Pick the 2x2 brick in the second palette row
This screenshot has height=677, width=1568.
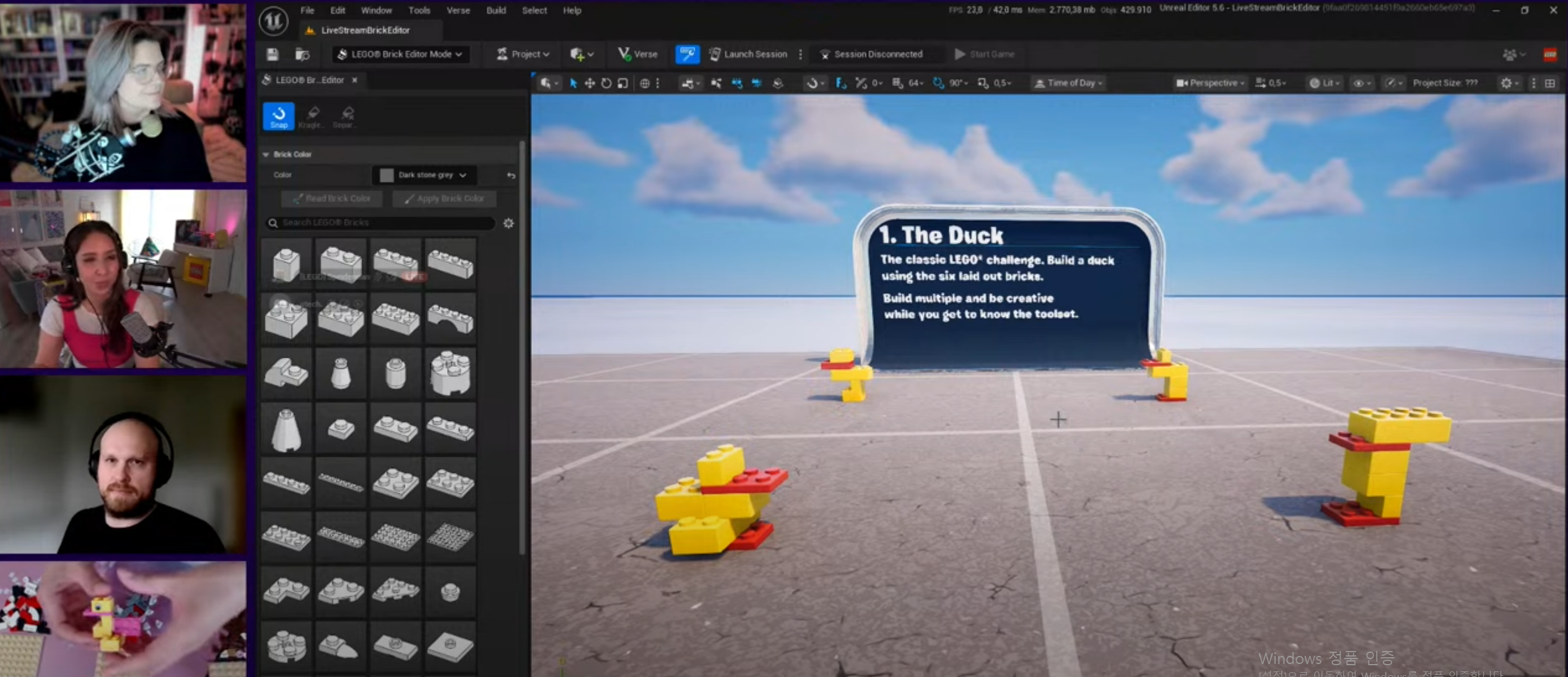(x=286, y=318)
